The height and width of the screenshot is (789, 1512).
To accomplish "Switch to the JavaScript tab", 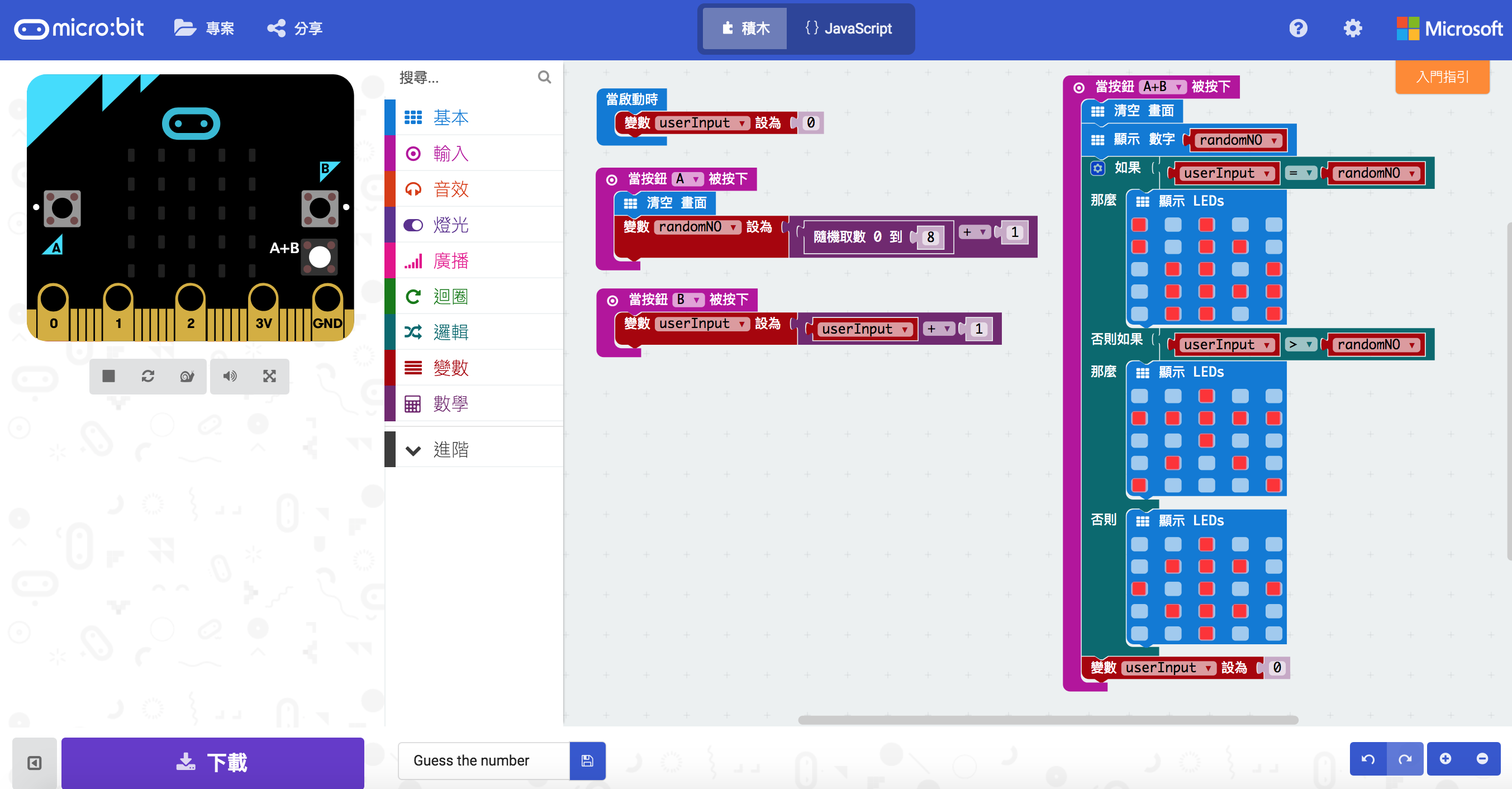I will [x=848, y=28].
